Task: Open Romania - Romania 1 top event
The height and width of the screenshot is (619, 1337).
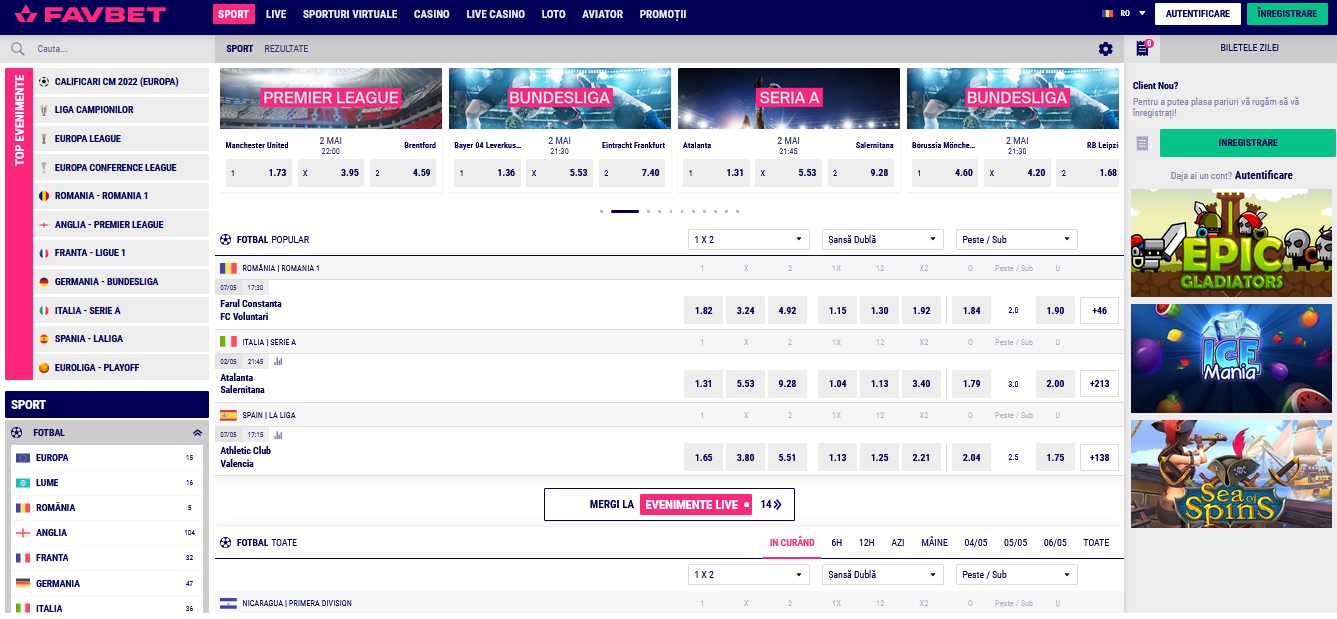Action: [122, 196]
